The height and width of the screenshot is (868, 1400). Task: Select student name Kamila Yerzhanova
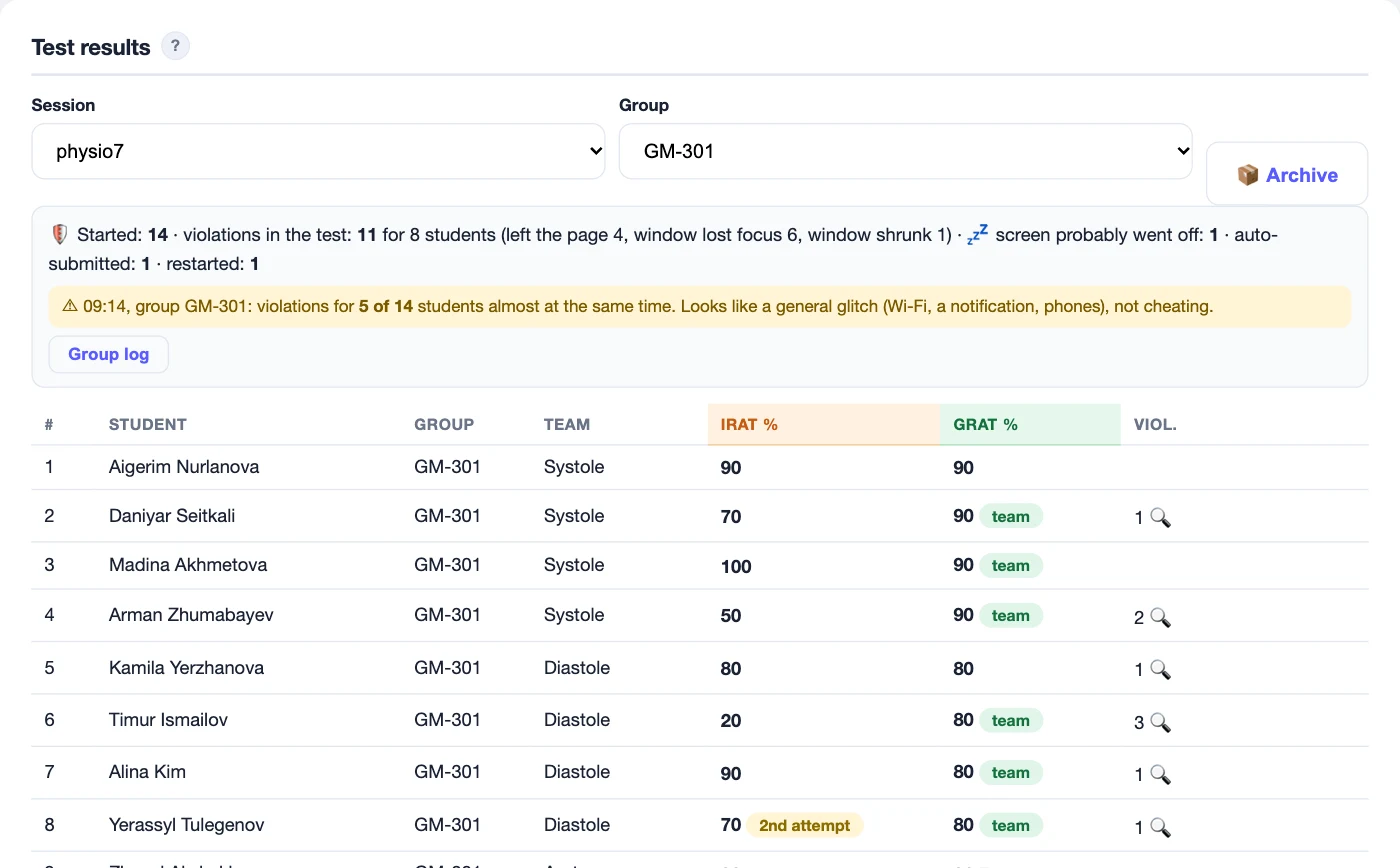187,668
